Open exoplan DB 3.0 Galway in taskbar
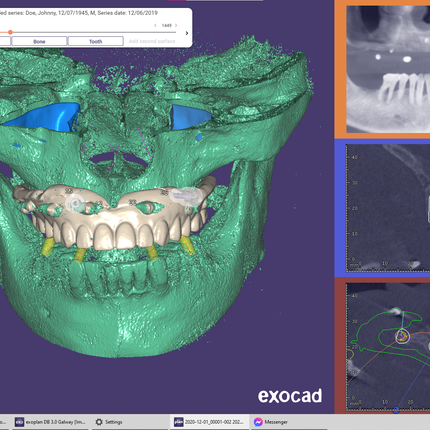The image size is (430, 430). click(x=50, y=422)
